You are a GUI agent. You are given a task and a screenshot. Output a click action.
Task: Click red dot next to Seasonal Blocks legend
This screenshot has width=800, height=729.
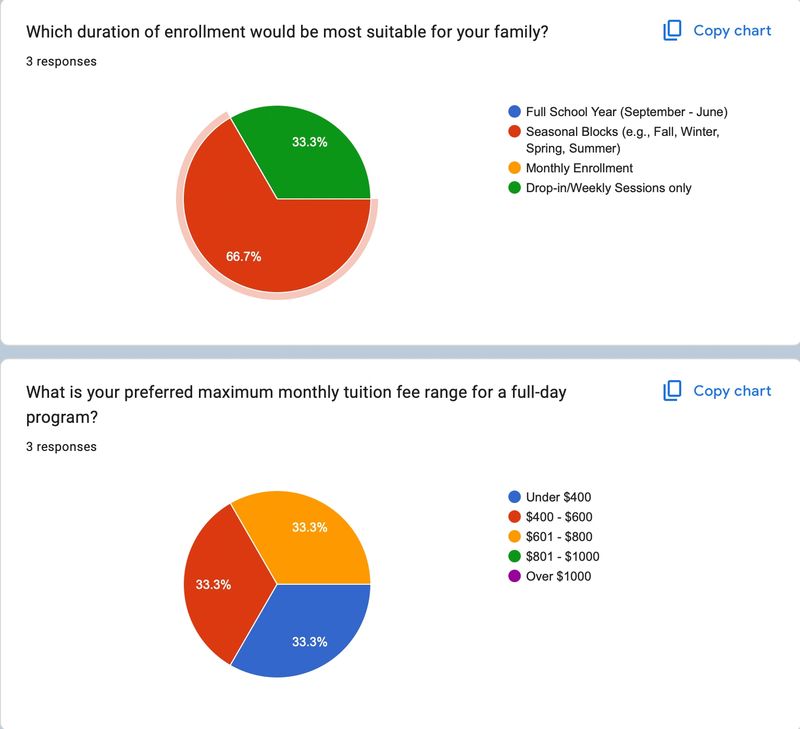tap(514, 132)
